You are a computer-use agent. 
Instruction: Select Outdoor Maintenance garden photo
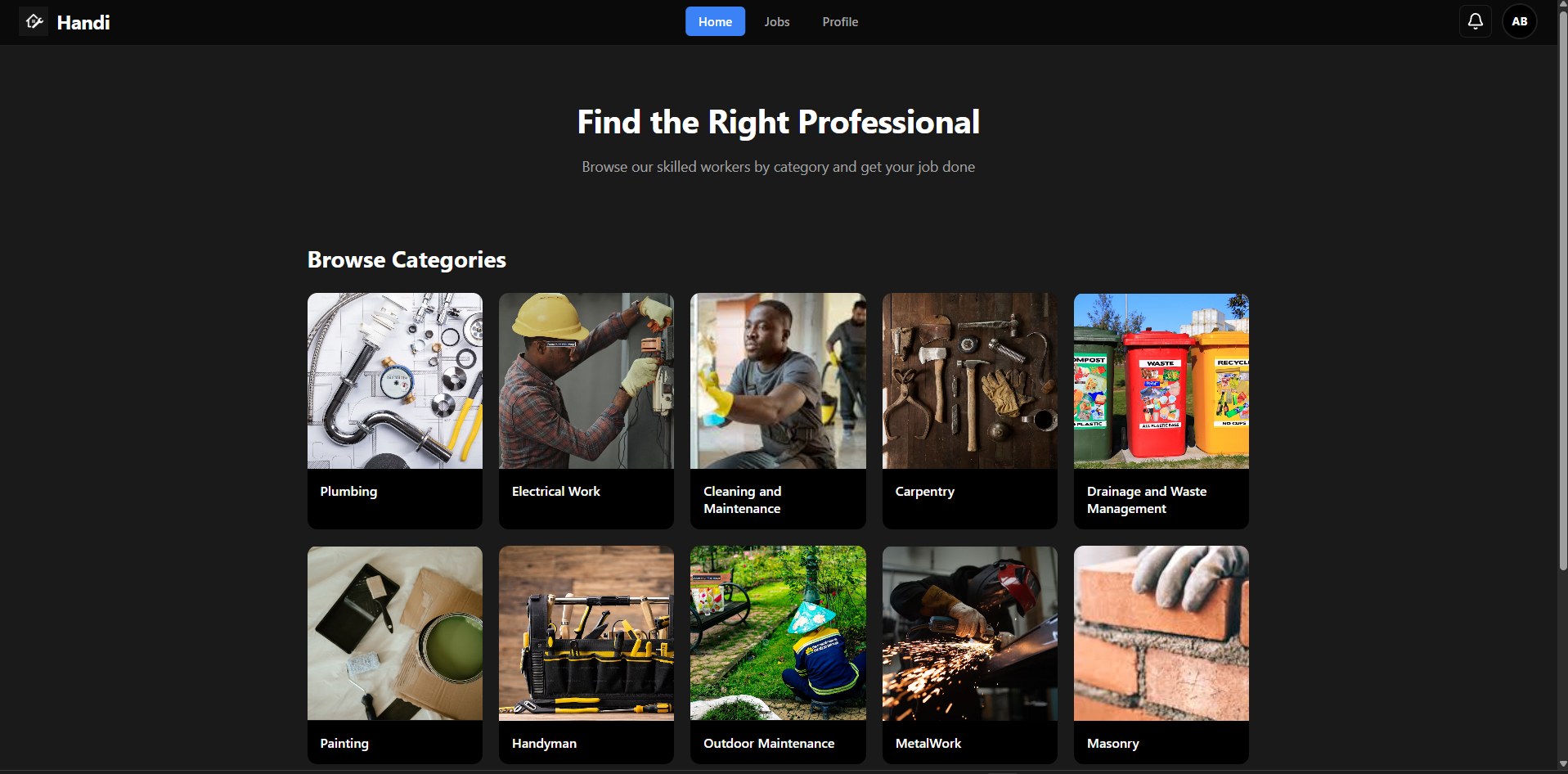coord(777,633)
